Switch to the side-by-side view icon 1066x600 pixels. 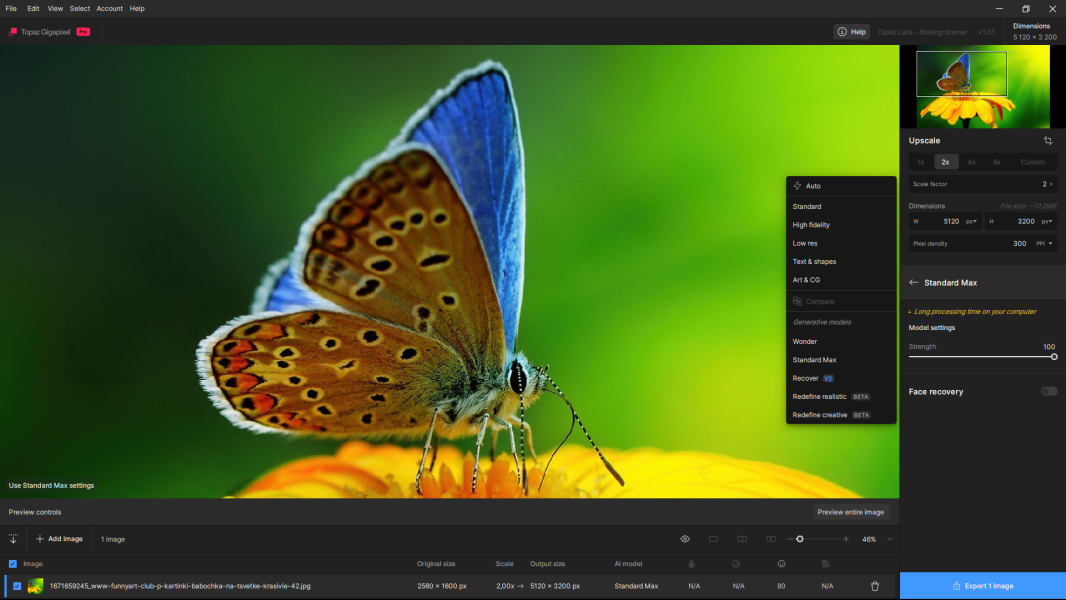(x=771, y=539)
